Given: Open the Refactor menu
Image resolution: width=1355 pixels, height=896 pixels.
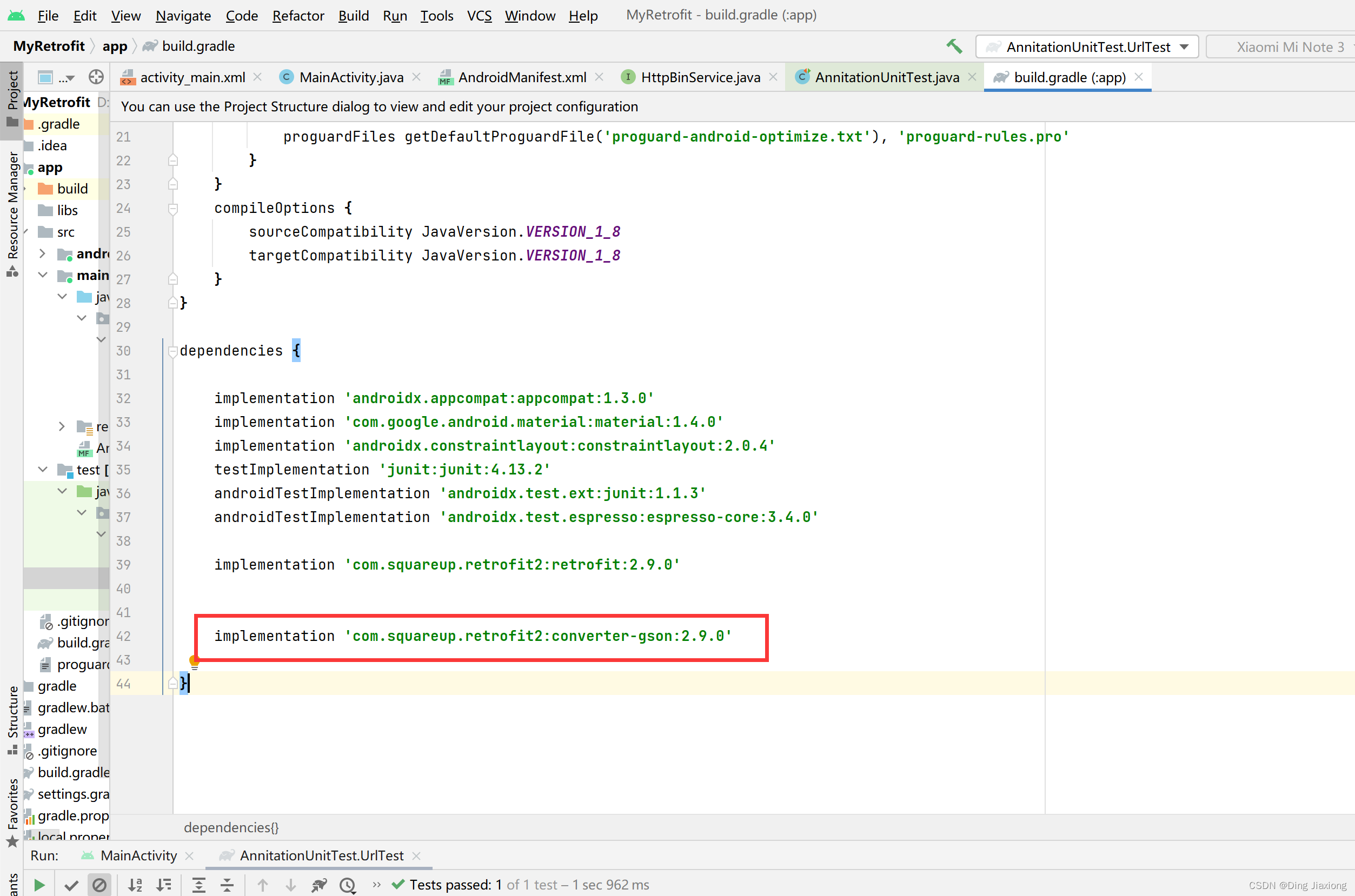Looking at the screenshot, I should click(x=298, y=16).
